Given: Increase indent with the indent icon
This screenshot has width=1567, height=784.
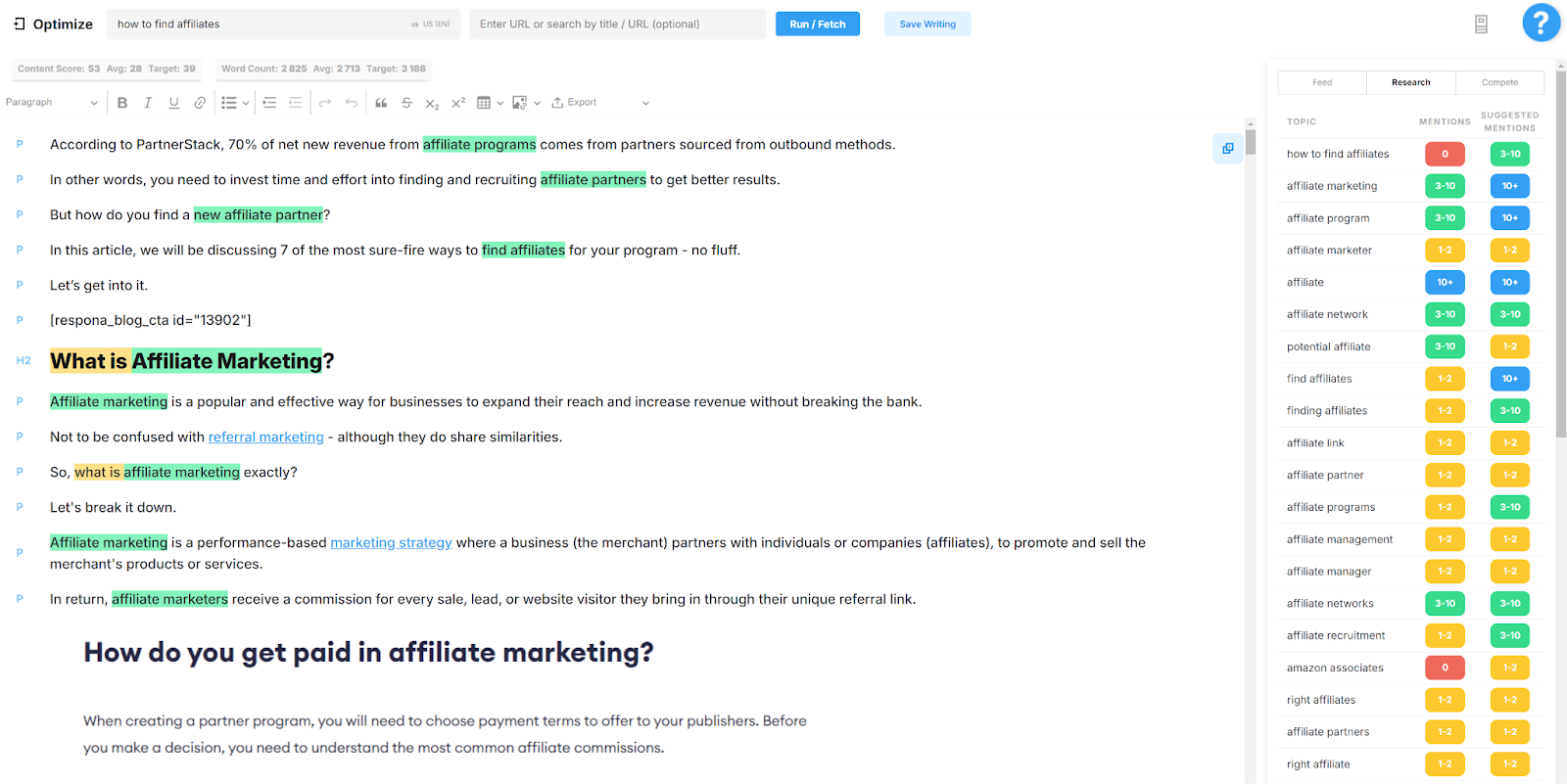Looking at the screenshot, I should [x=269, y=103].
